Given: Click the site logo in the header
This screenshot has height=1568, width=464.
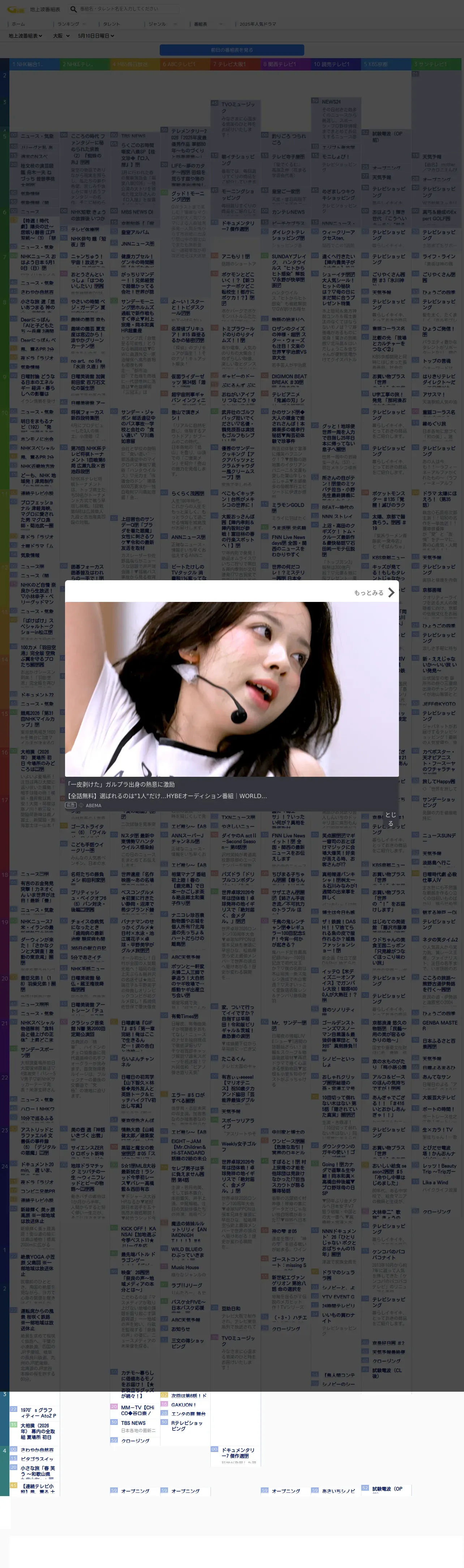Looking at the screenshot, I should pos(16,9).
